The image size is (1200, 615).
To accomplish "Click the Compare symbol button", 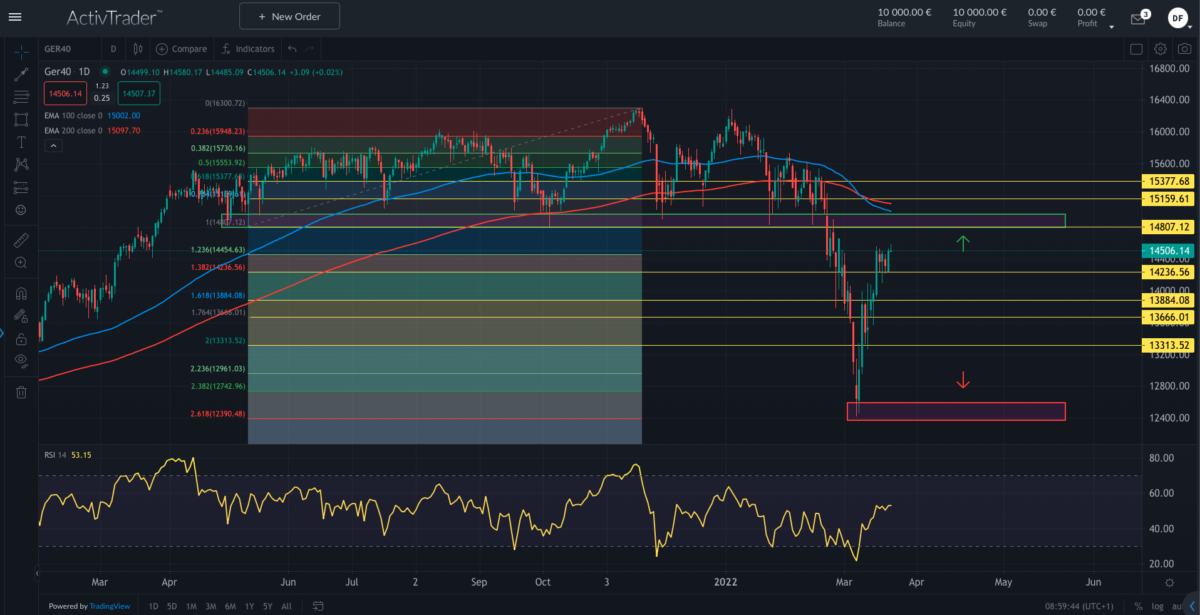I will point(181,48).
